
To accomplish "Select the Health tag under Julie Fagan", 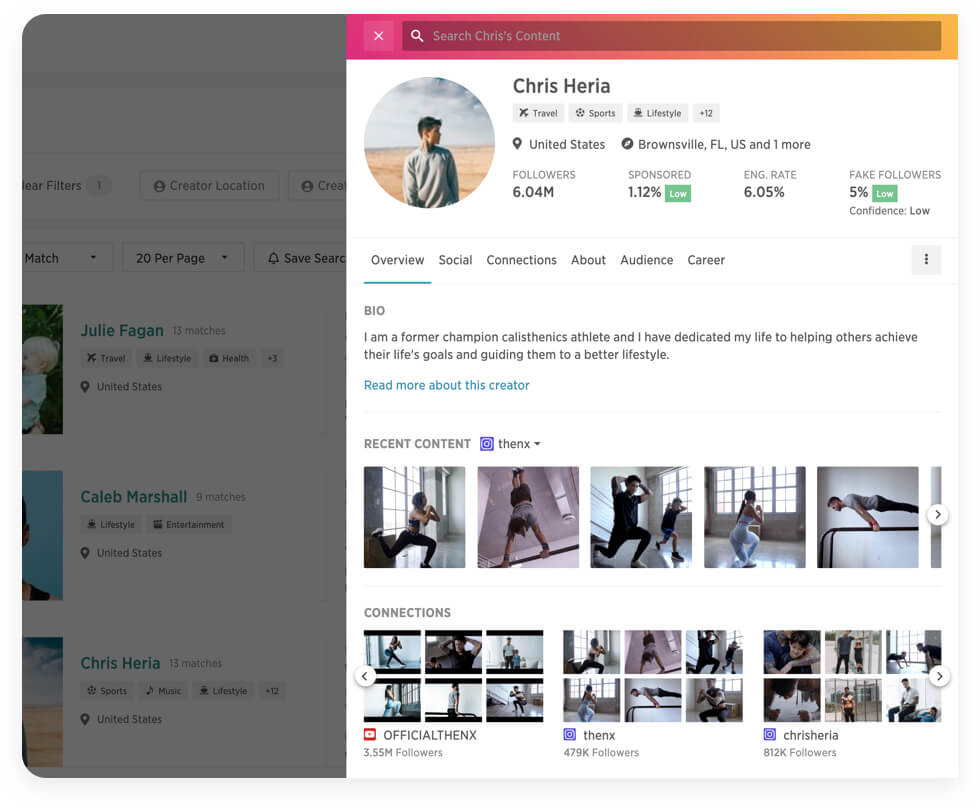I will point(228,358).
